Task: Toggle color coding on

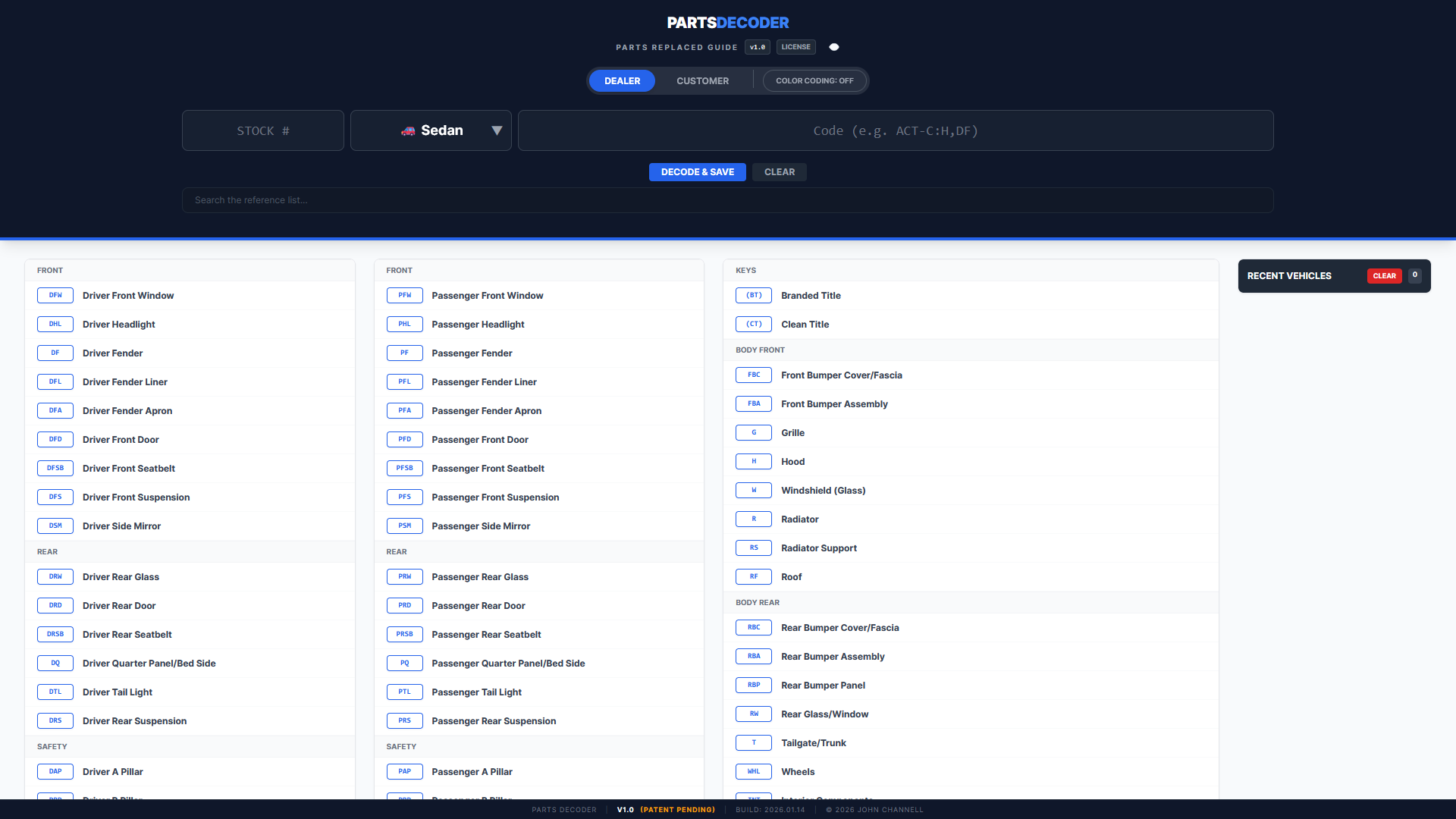Action: pyautogui.click(x=814, y=80)
